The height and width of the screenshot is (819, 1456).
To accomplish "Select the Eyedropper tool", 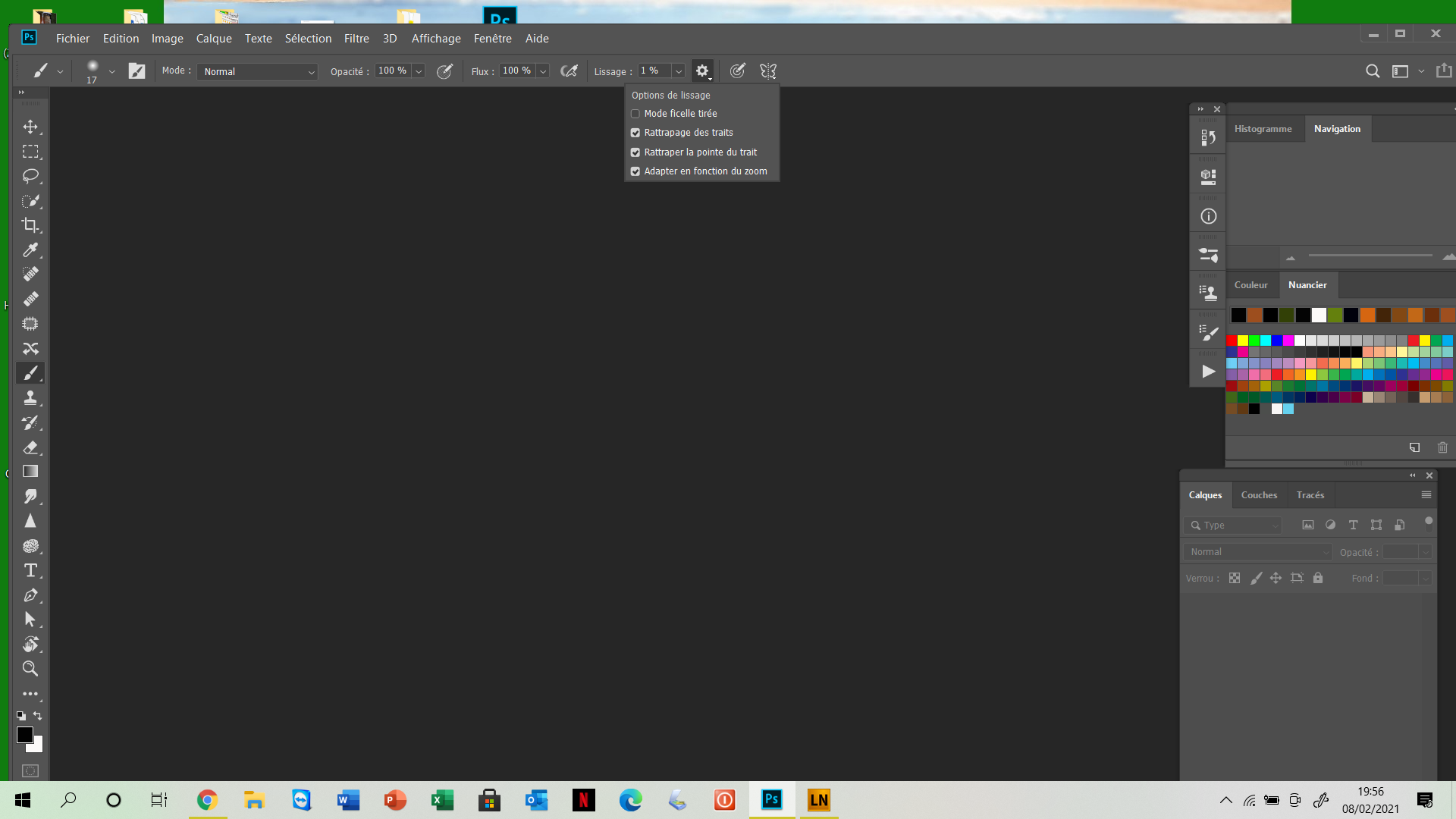I will [x=30, y=249].
